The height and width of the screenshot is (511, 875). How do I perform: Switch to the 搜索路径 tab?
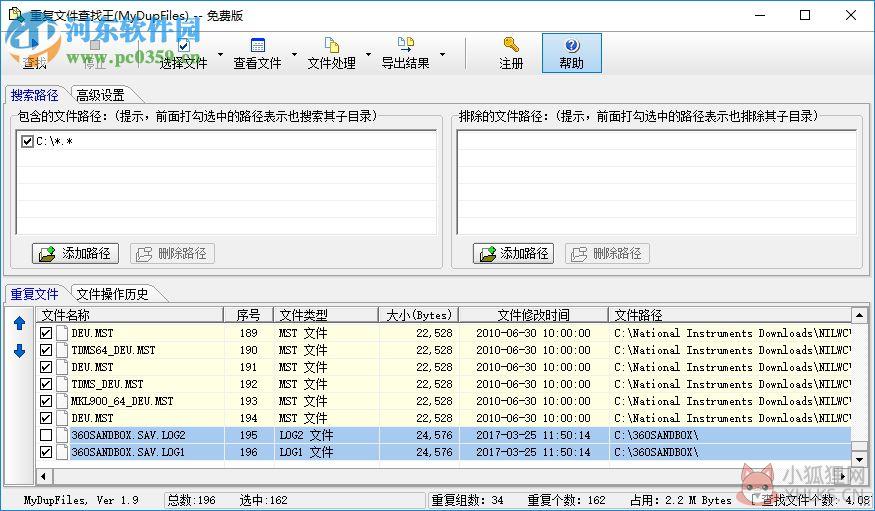(x=35, y=95)
